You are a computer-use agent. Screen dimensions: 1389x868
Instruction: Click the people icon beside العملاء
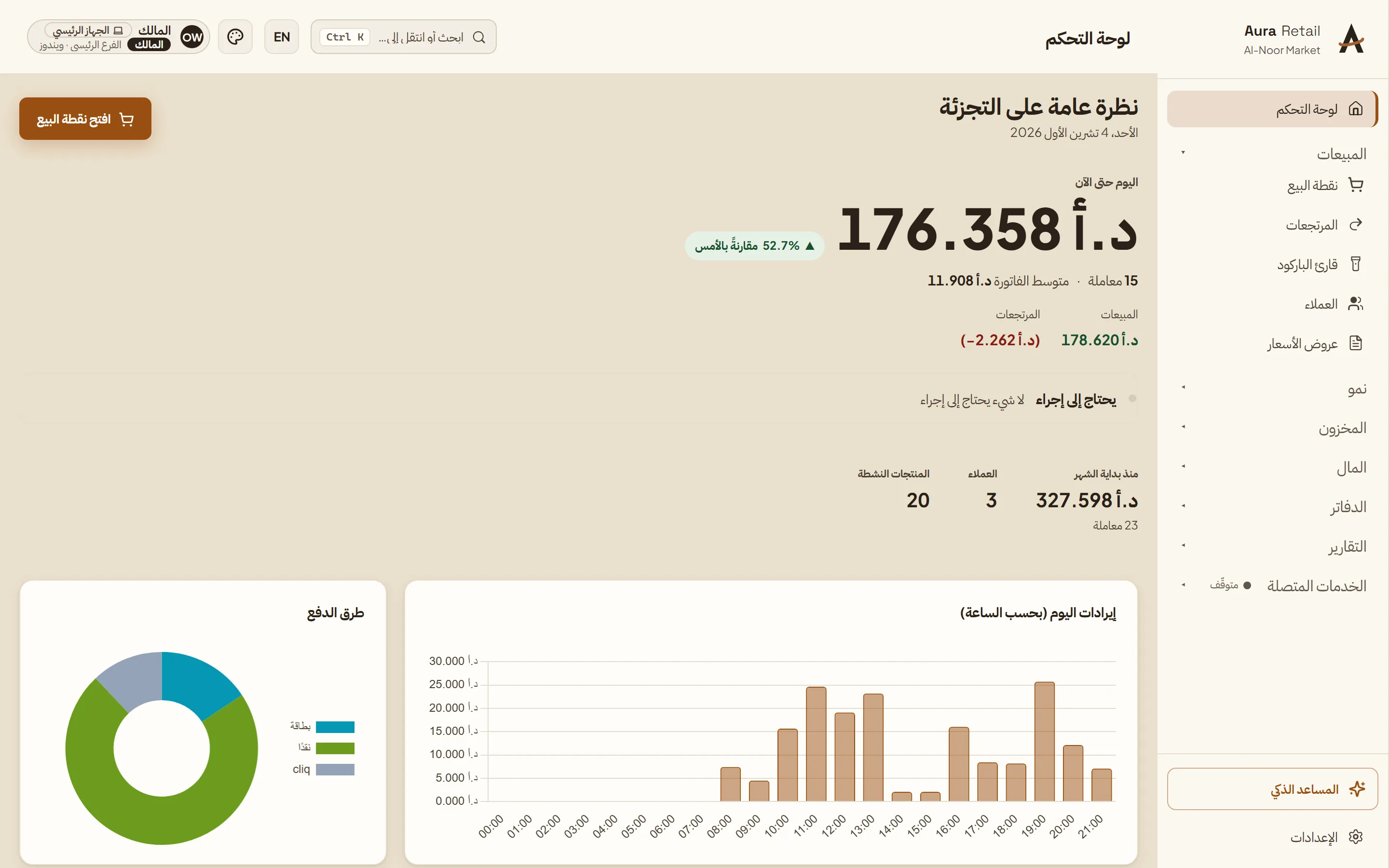(1356, 304)
